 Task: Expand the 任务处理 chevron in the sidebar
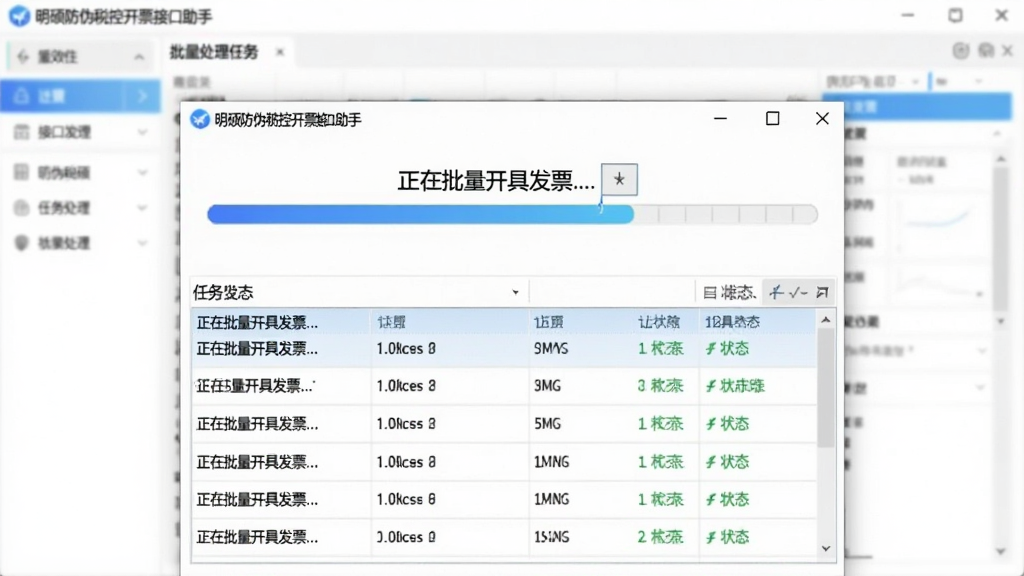[x=142, y=208]
